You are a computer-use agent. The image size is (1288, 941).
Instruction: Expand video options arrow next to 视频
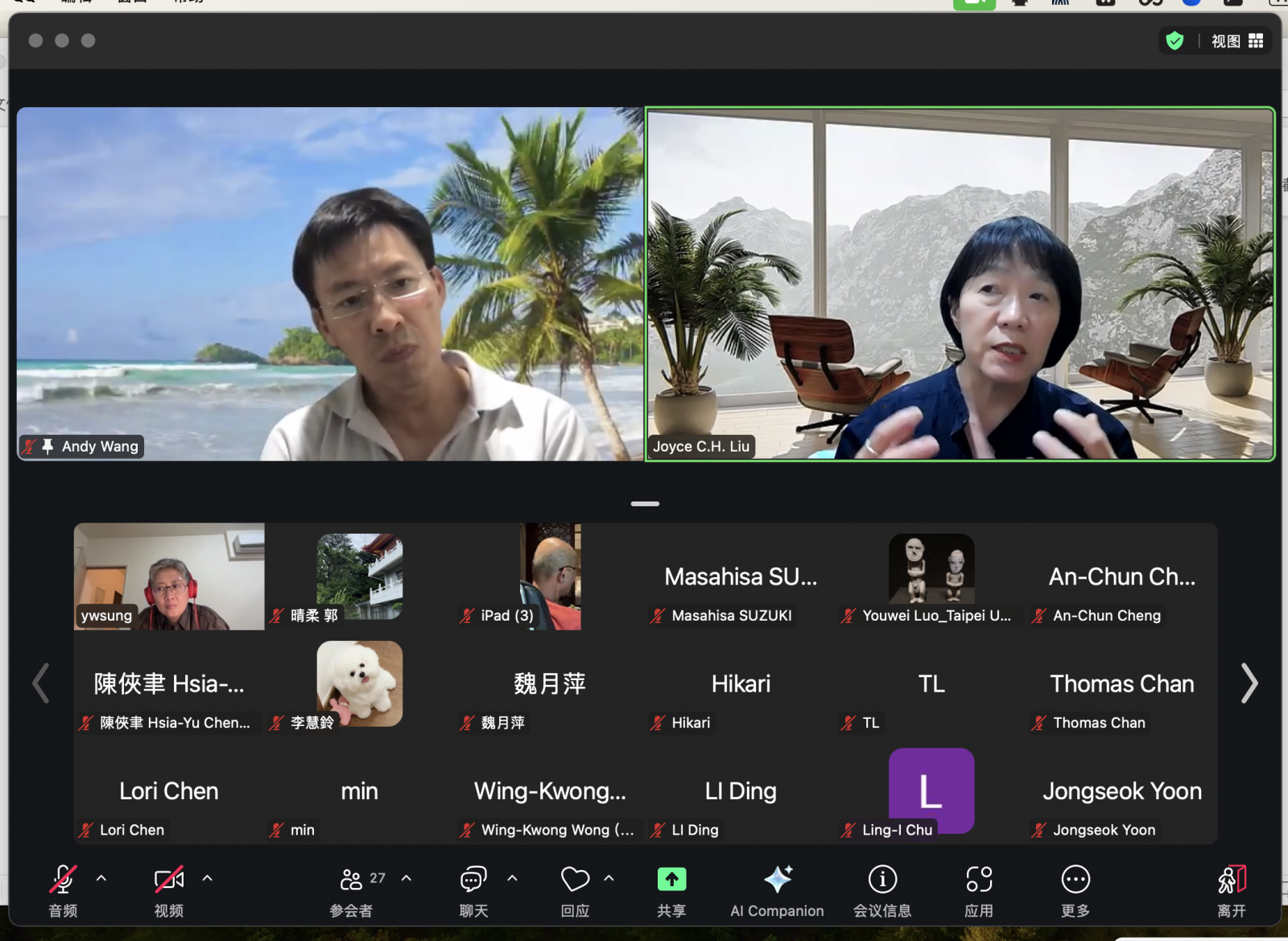[x=208, y=878]
